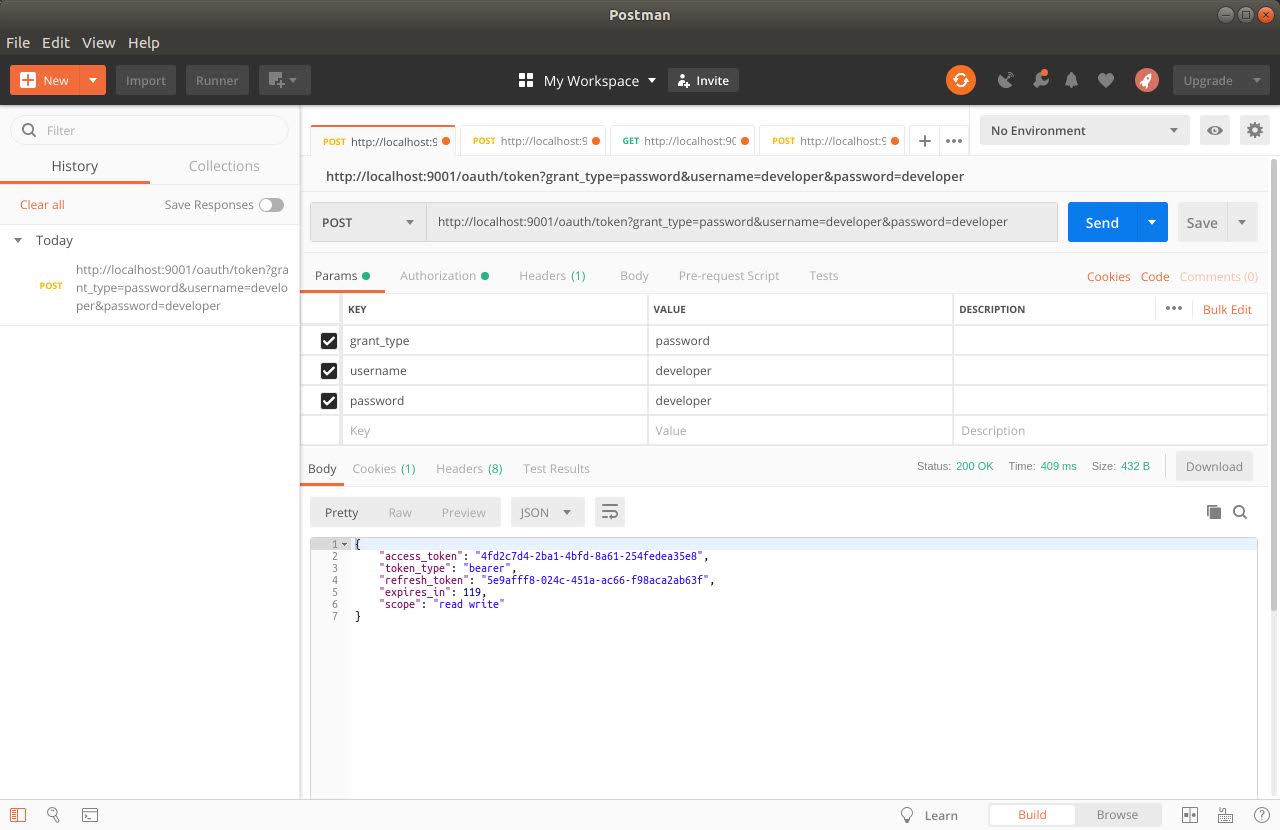Switch to Browse mode
The width and height of the screenshot is (1280, 830).
click(1117, 815)
